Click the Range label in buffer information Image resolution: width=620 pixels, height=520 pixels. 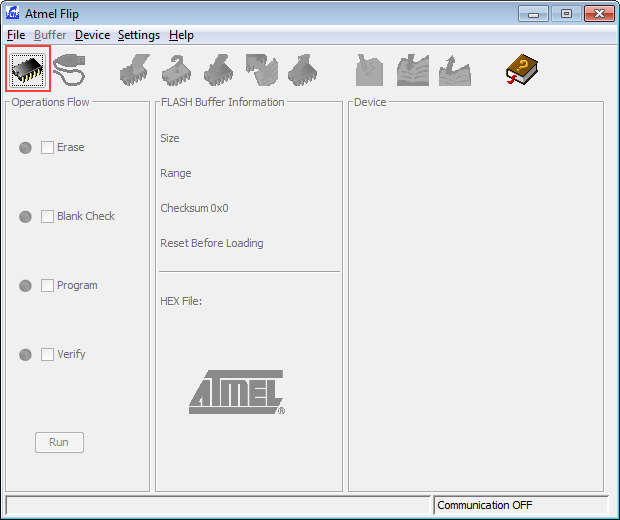pos(176,173)
